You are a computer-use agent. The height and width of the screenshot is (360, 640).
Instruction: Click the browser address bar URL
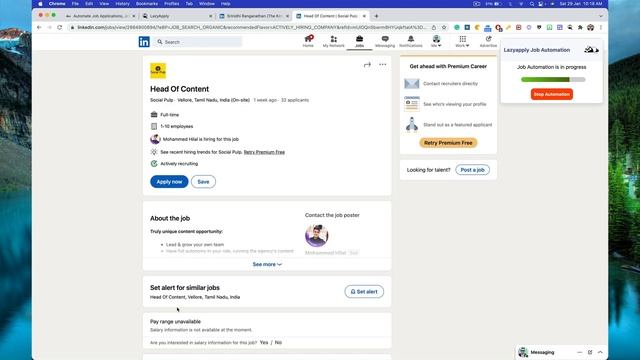point(251,27)
